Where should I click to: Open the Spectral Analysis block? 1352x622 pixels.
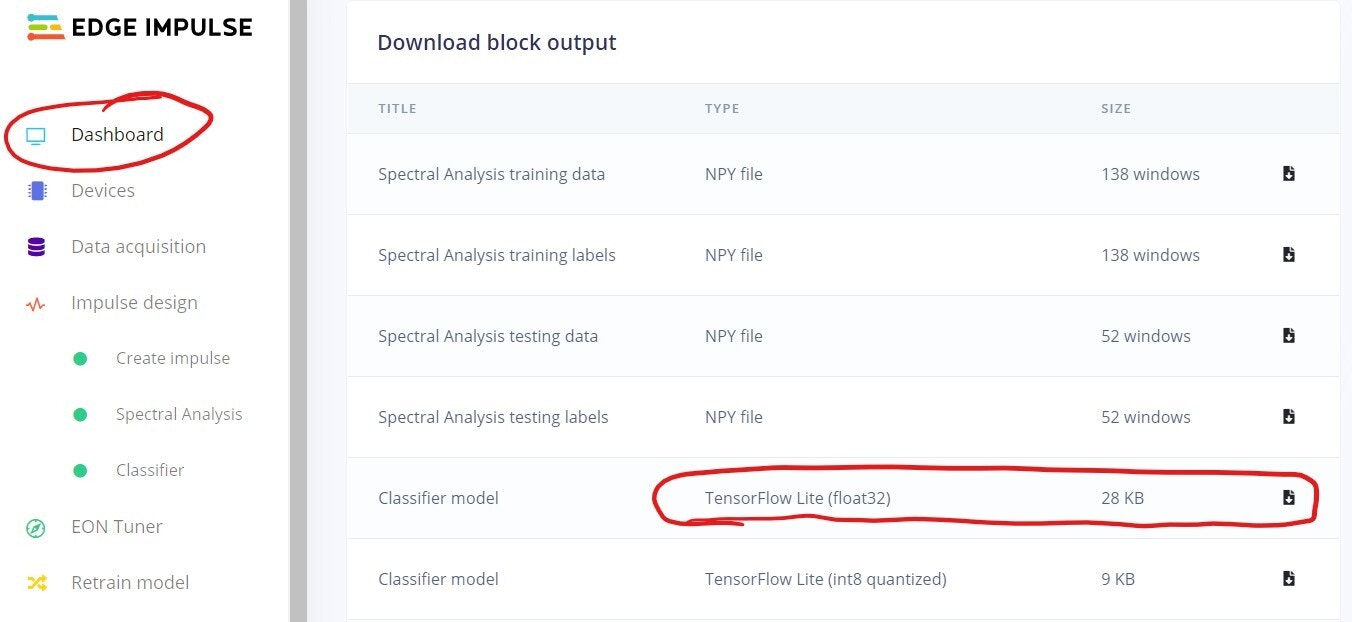click(179, 415)
